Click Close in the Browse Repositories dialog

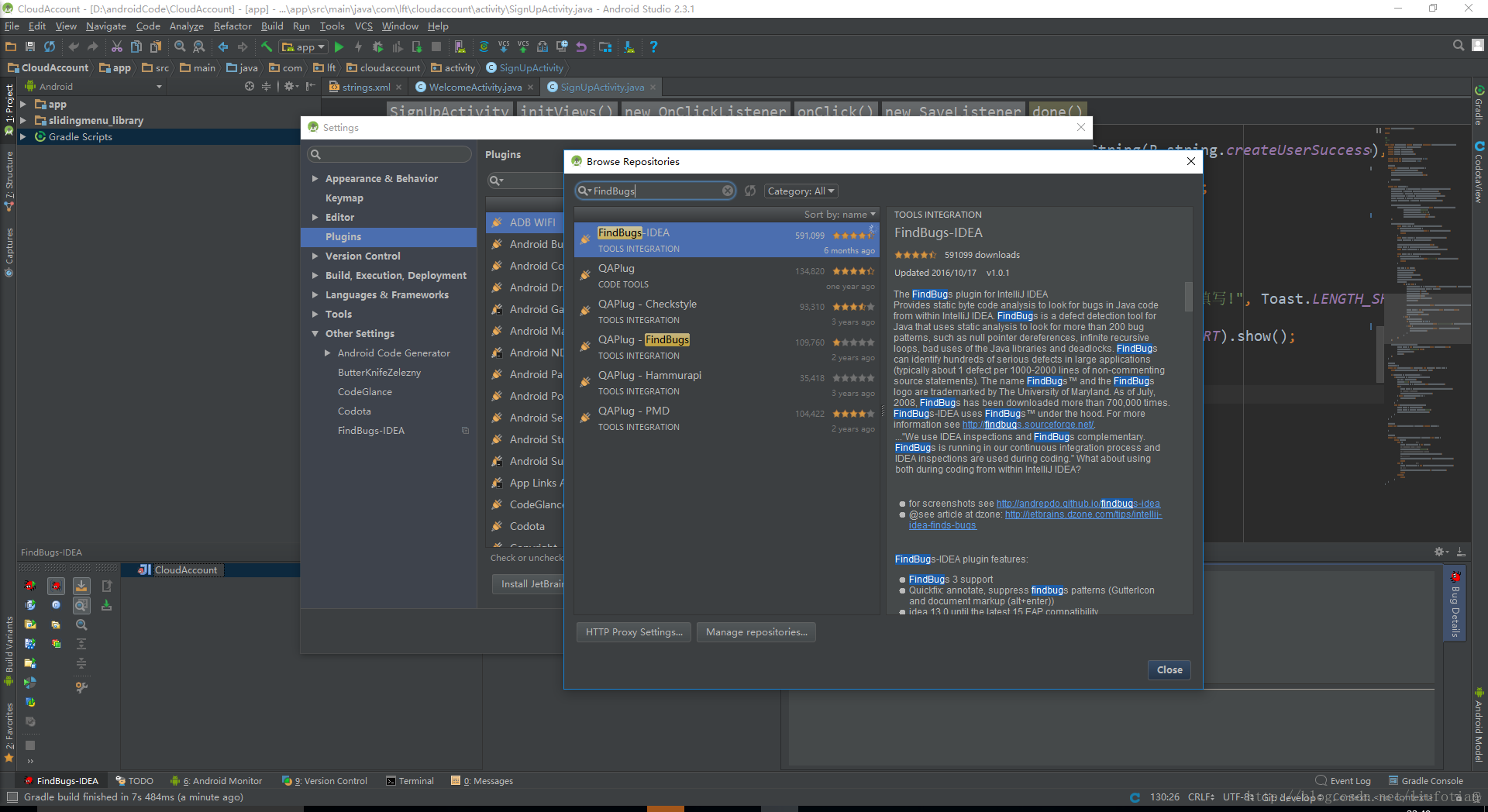point(1169,670)
